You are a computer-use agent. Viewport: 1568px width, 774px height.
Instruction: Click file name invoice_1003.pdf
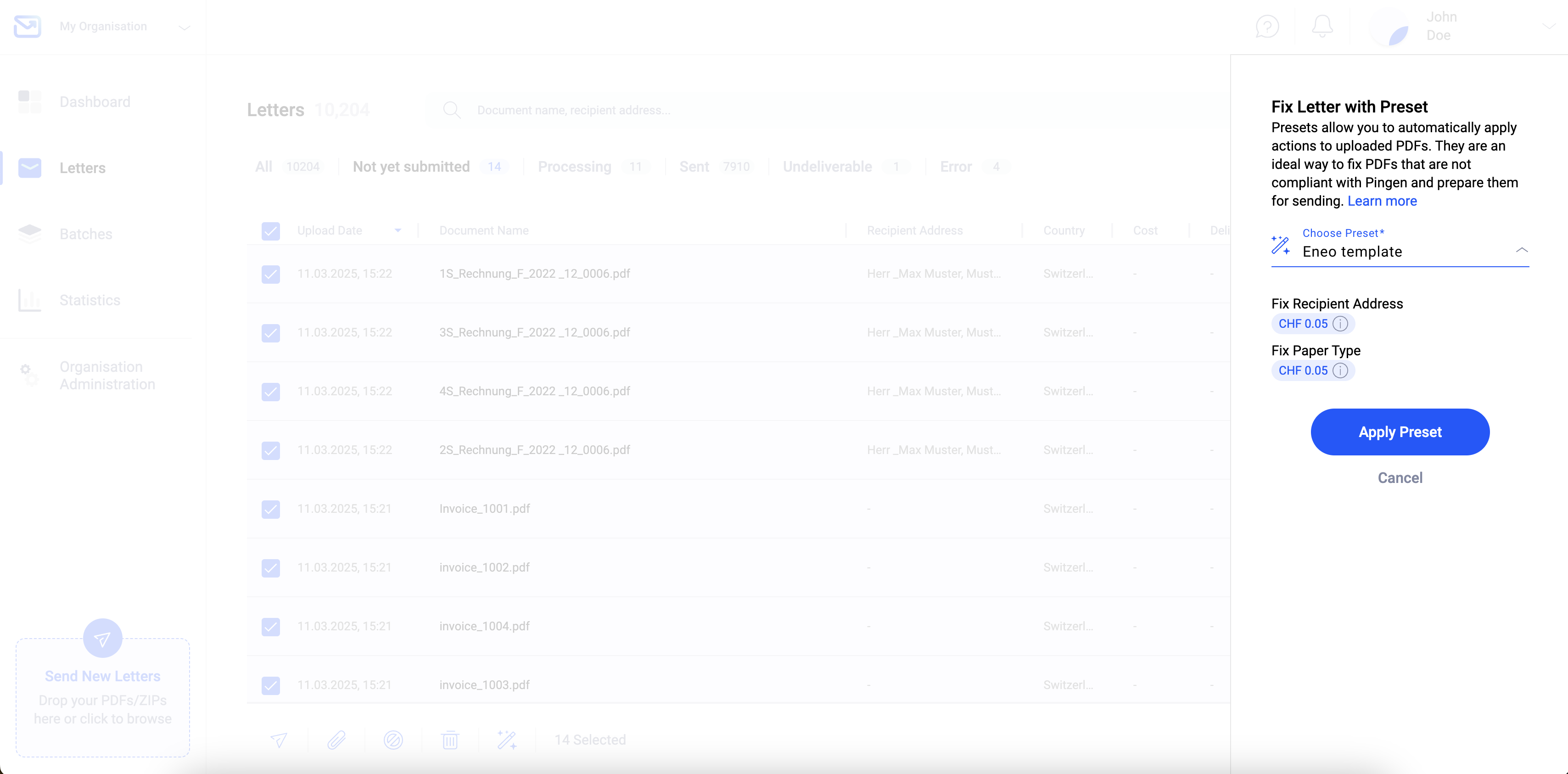tap(485, 685)
